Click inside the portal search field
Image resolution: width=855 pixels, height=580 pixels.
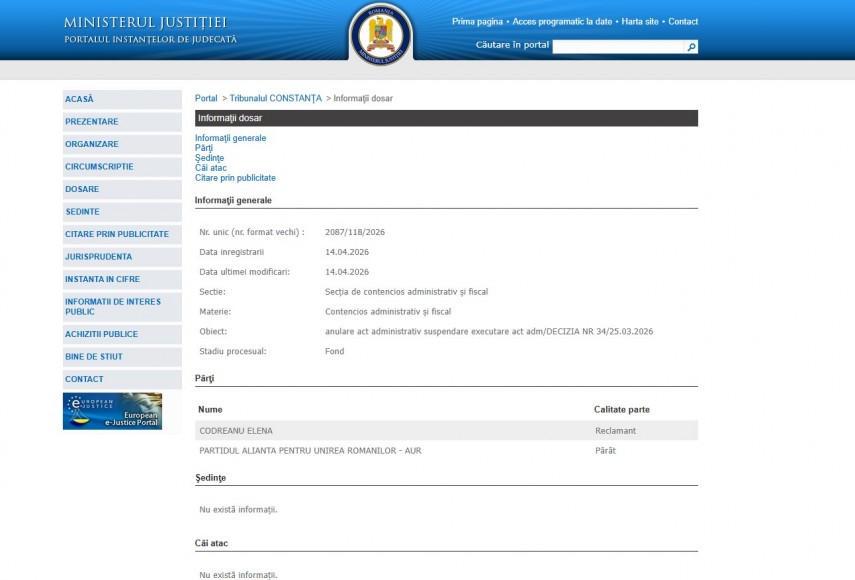coord(618,47)
